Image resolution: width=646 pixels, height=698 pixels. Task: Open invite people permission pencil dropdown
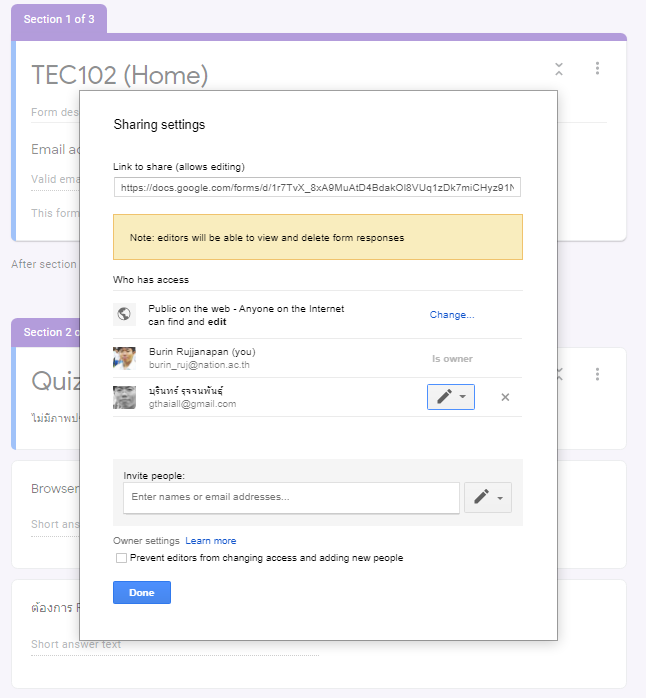pos(488,497)
